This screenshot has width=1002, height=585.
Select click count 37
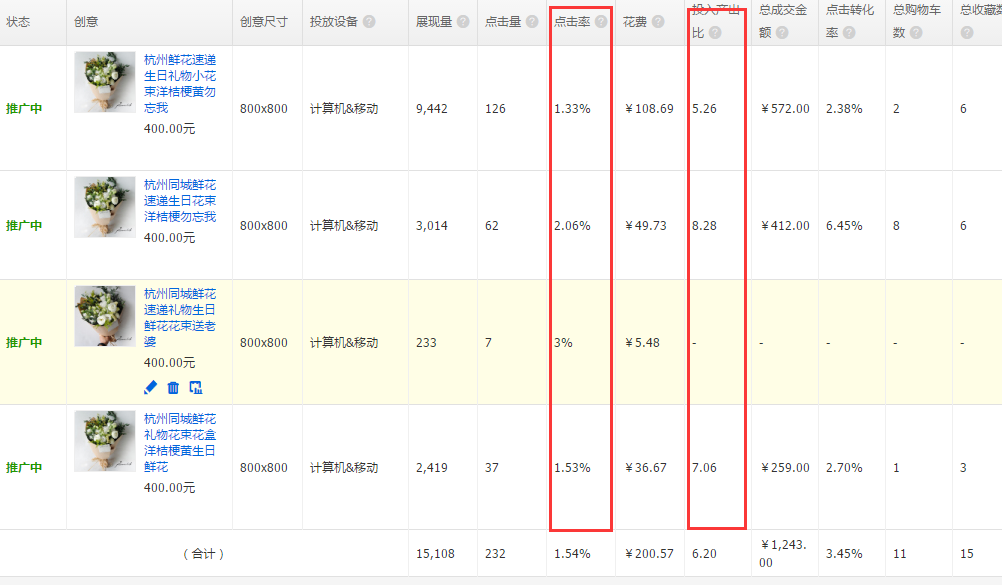tap(491, 468)
